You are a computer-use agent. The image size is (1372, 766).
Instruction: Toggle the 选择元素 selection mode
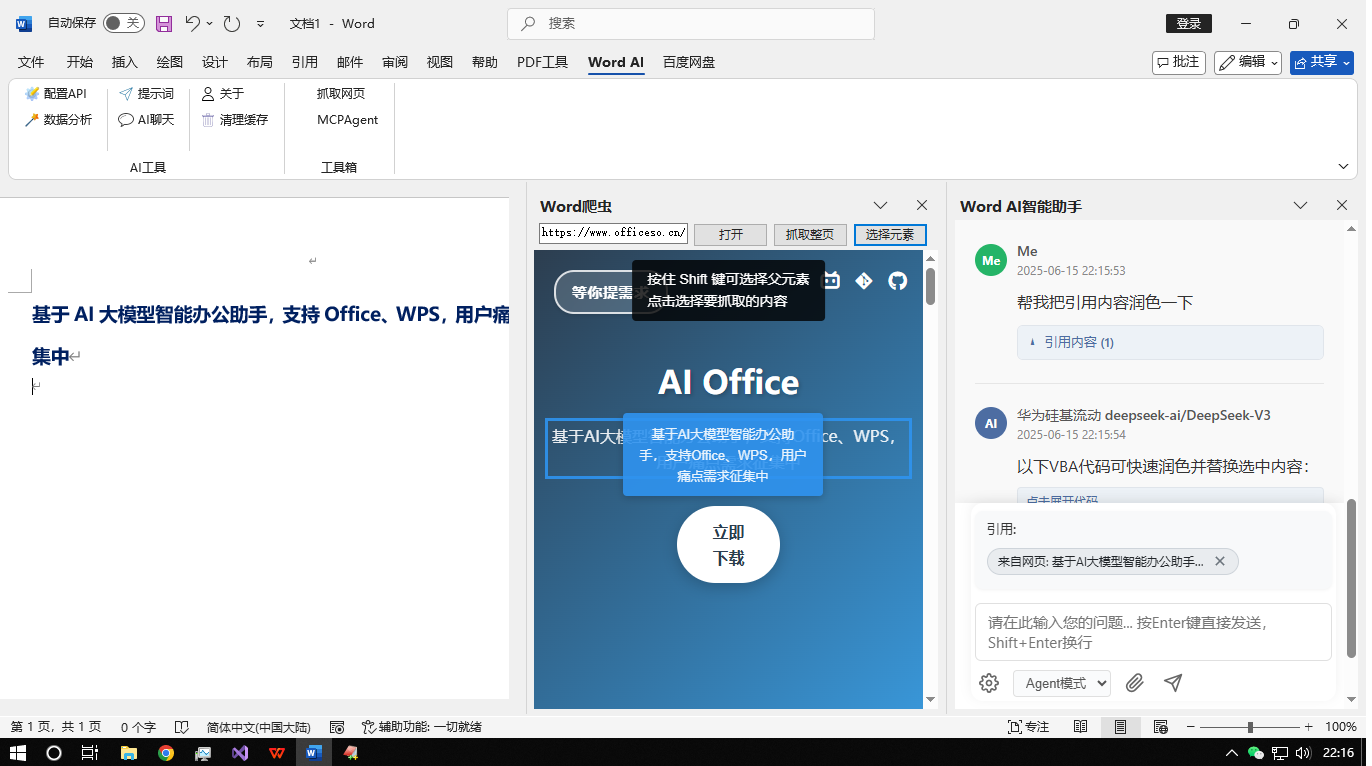pyautogui.click(x=889, y=234)
